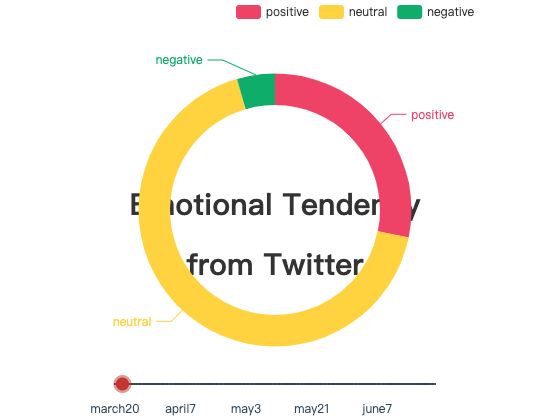Click the neutral callout label by chart
The width and height of the screenshot is (550, 420).
[132, 322]
